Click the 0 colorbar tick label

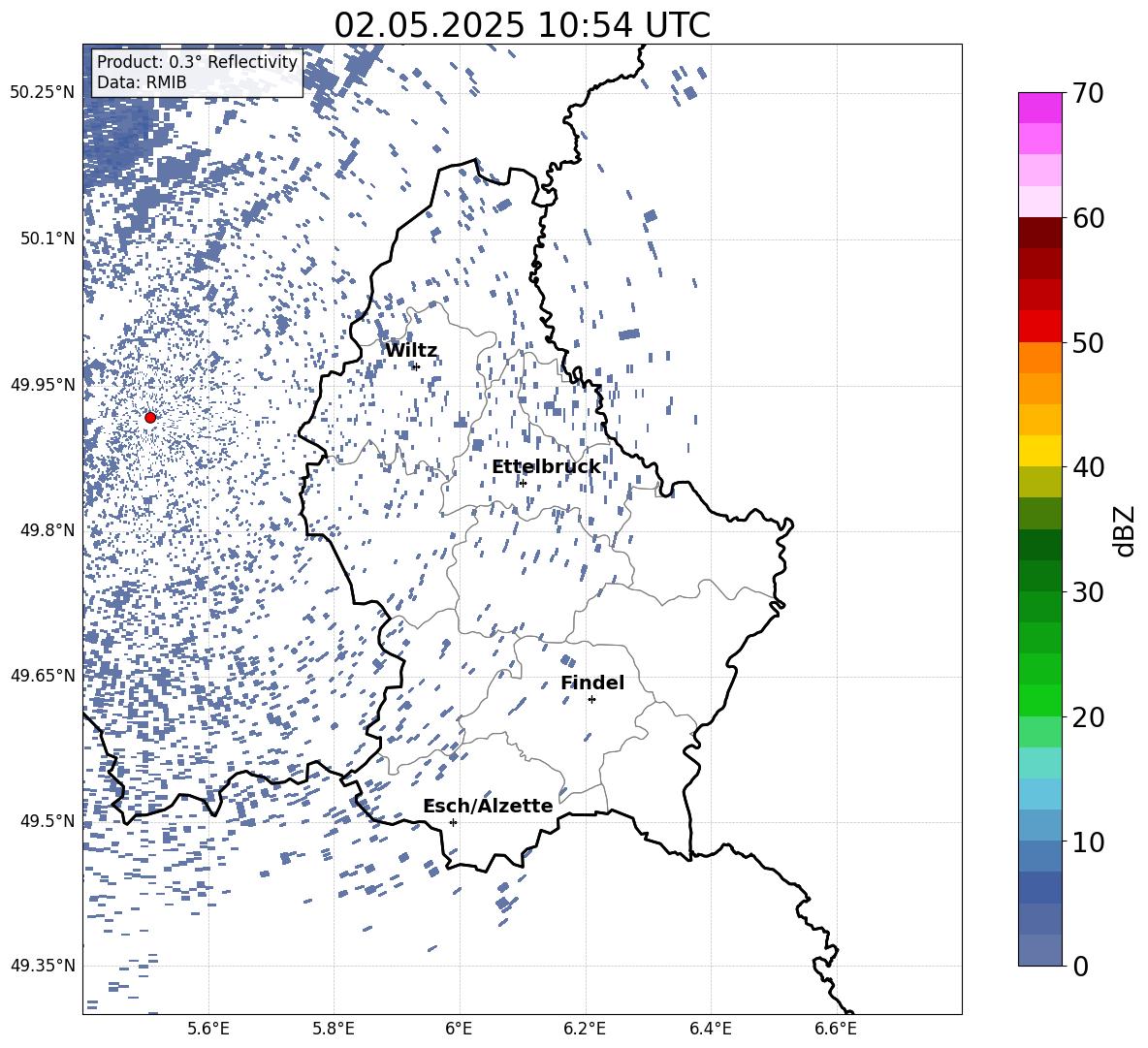(1081, 967)
